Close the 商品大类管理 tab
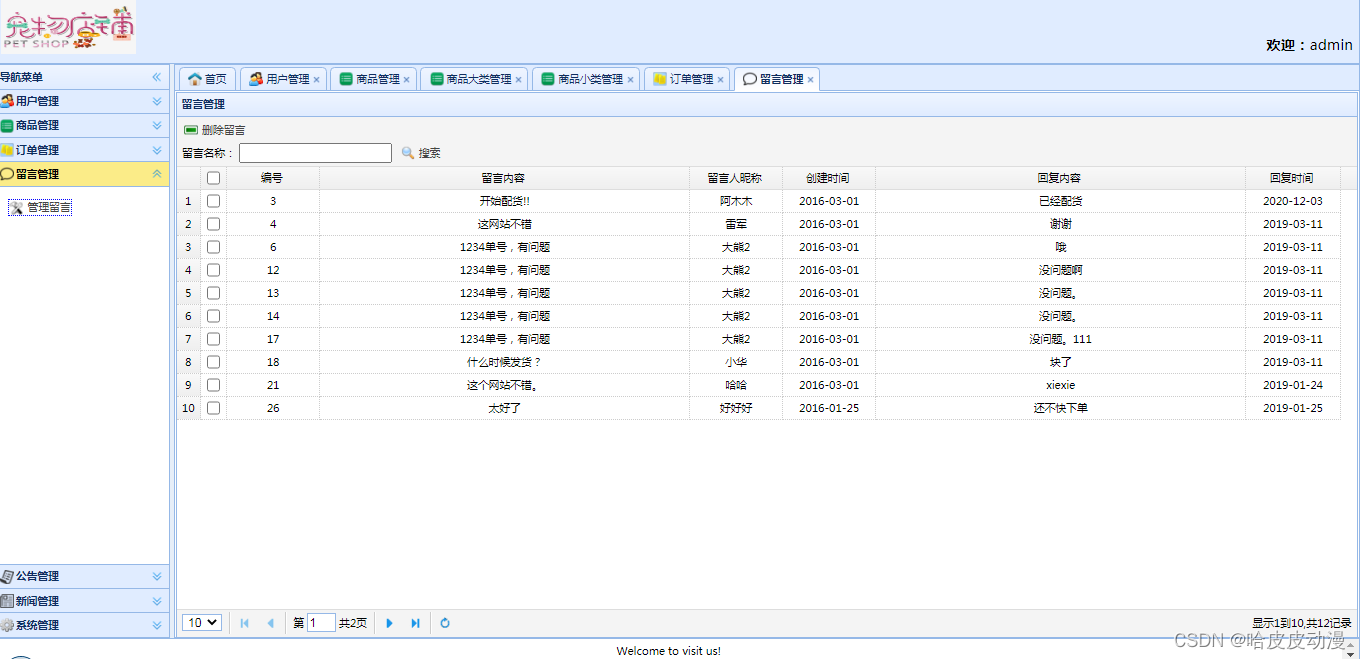The height and width of the screenshot is (659, 1360). [x=519, y=80]
